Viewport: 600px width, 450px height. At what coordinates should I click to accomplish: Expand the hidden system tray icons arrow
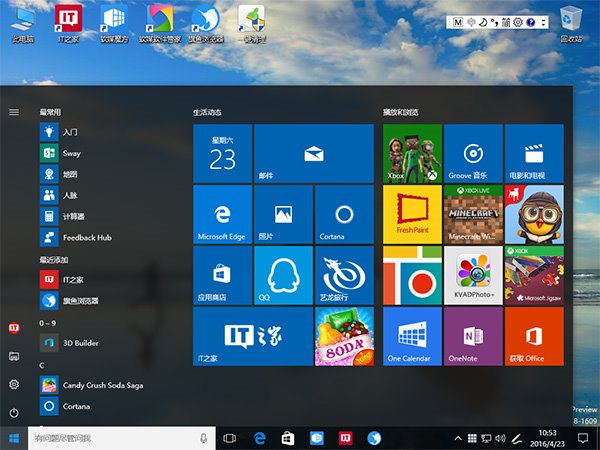[x=458, y=438]
